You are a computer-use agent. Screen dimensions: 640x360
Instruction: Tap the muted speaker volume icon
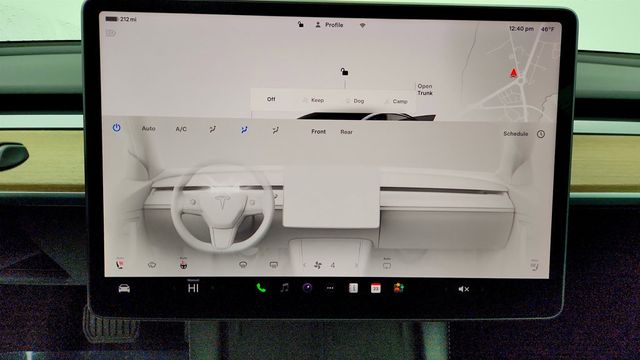[x=464, y=289]
